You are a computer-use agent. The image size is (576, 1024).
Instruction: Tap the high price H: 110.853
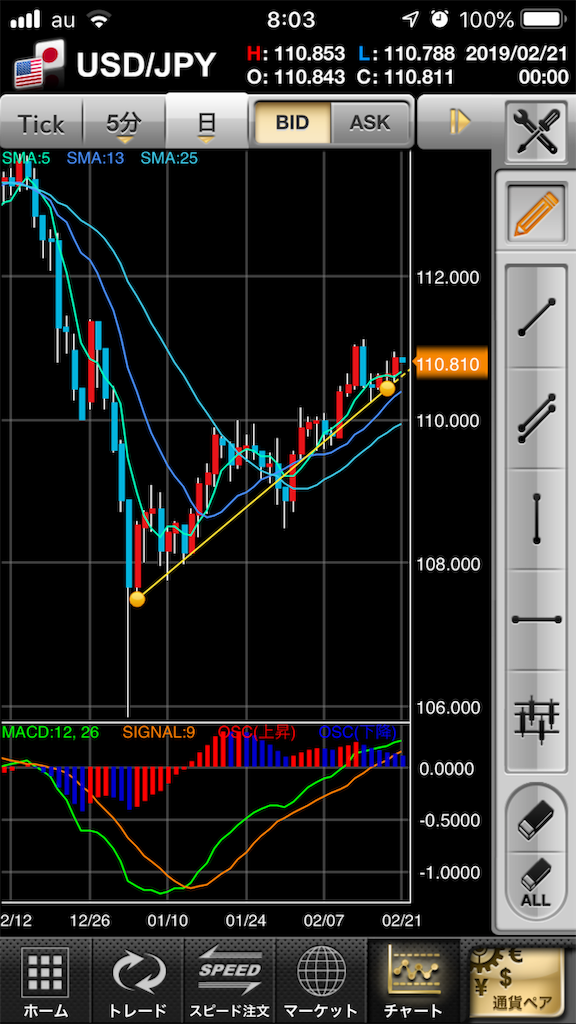pyautogui.click(x=296, y=53)
